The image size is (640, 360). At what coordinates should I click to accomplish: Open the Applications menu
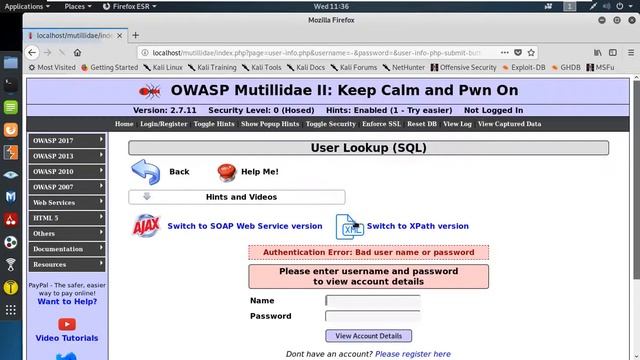pyautogui.click(x=27, y=6)
